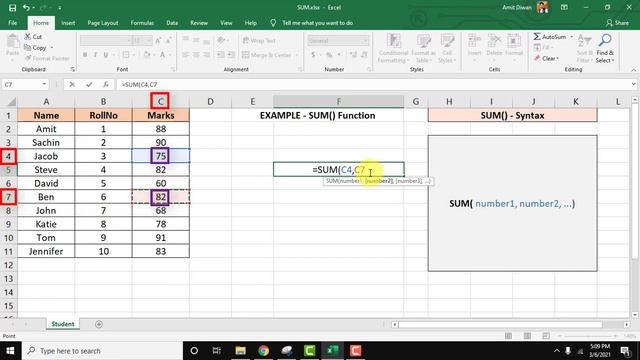This screenshot has width=640, height=360.
Task: Click the formula bar with =SUM(C4,C7
Action: pos(372,84)
